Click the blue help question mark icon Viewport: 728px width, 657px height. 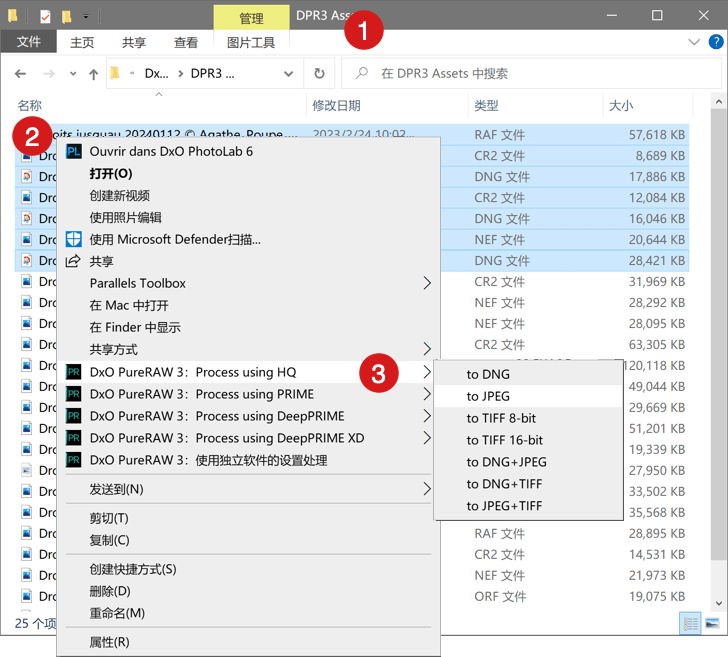coord(716,42)
